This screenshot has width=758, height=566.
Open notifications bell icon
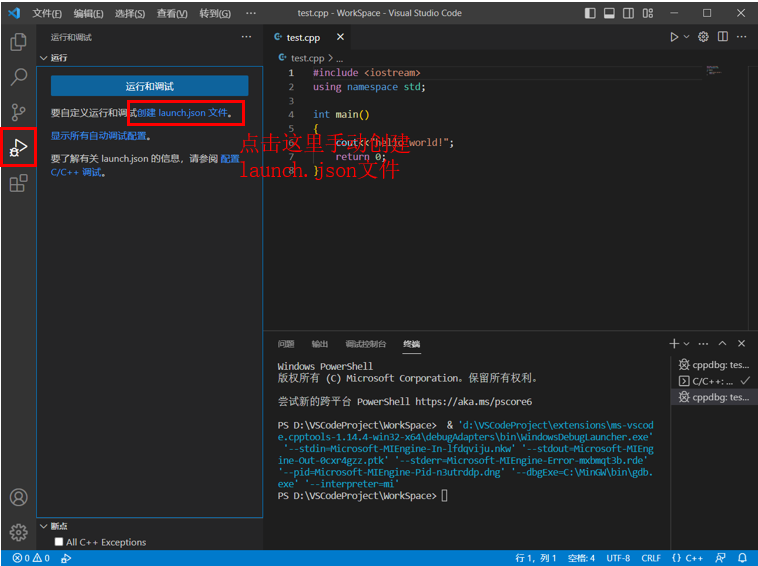(742, 558)
